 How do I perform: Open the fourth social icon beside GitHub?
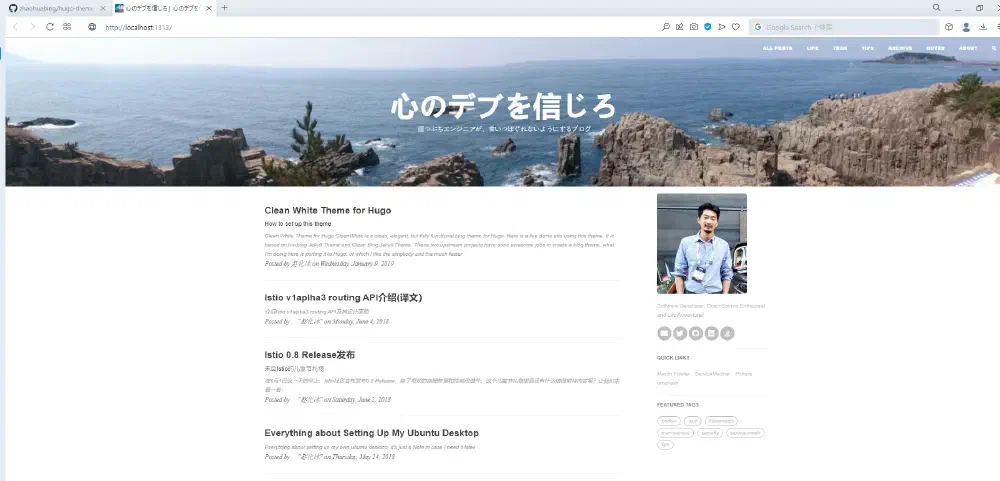(712, 333)
